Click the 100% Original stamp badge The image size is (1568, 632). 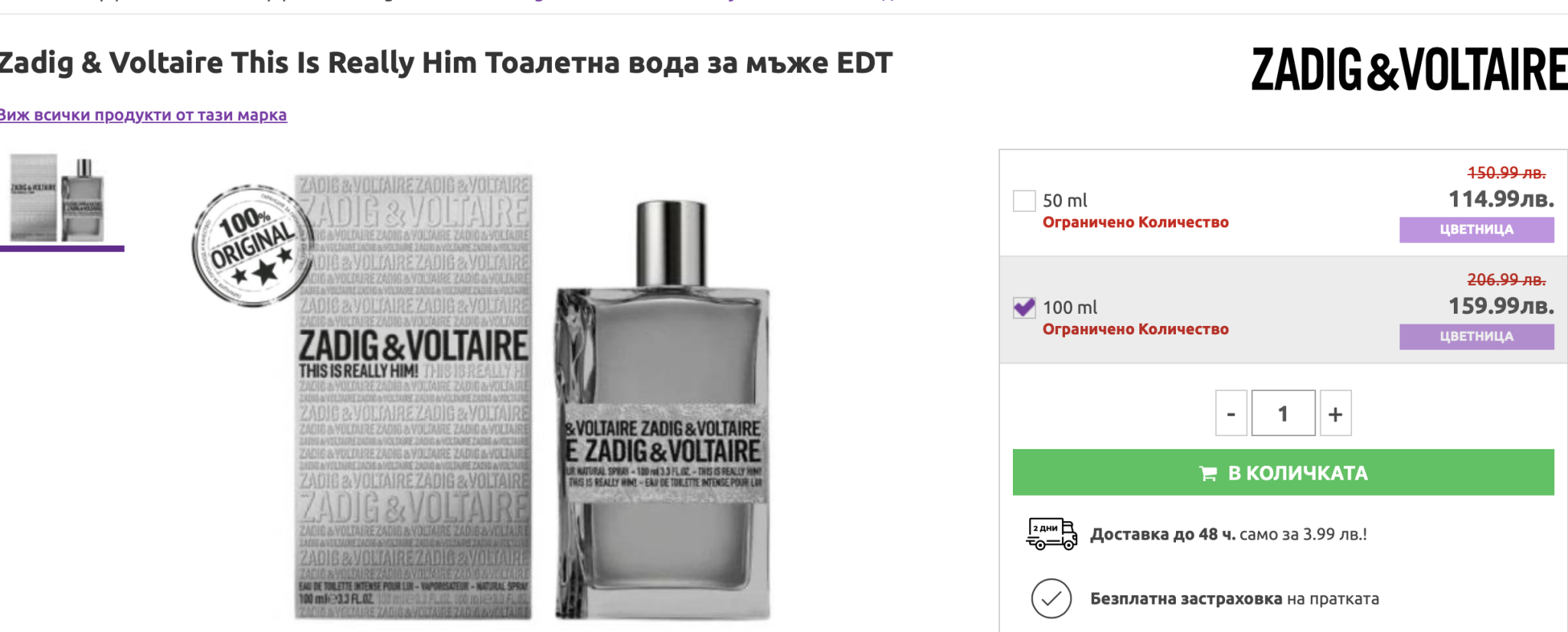252,246
